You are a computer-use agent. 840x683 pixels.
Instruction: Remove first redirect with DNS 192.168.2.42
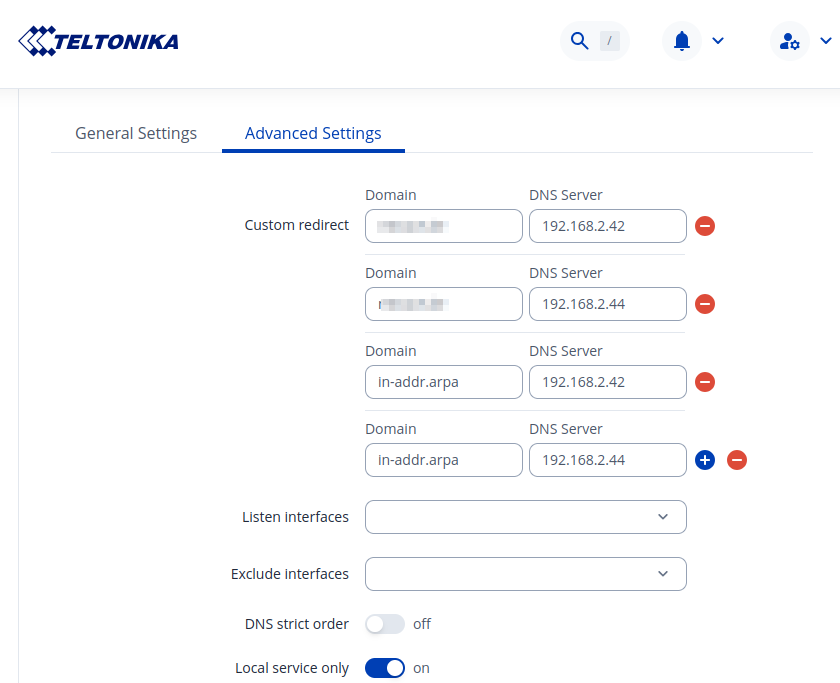pos(705,226)
